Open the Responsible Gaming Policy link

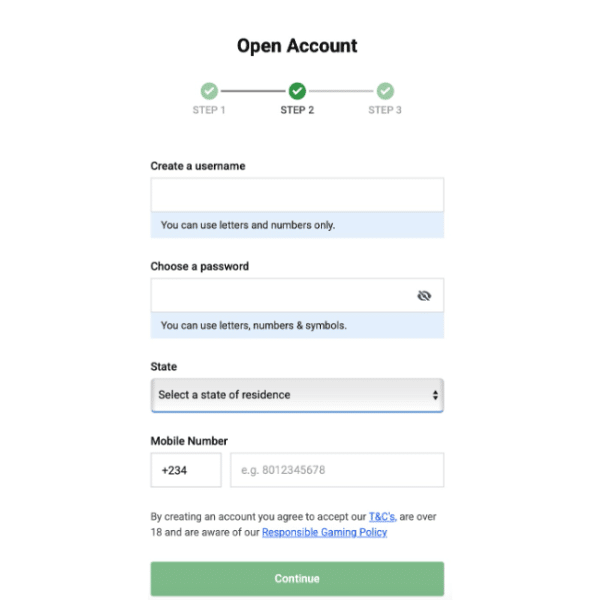pyautogui.click(x=324, y=533)
